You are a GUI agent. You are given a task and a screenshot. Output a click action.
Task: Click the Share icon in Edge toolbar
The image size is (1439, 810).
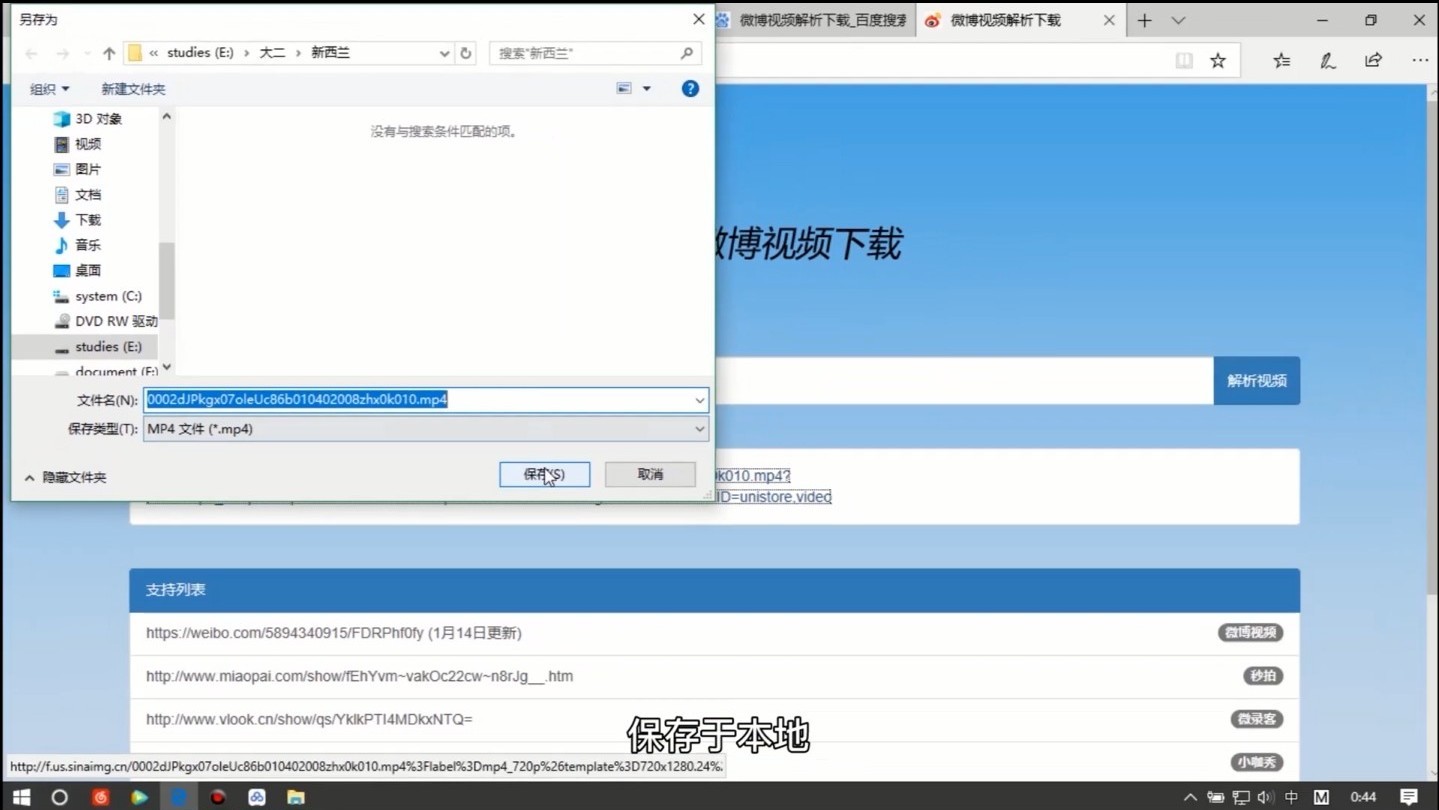[x=1372, y=60]
